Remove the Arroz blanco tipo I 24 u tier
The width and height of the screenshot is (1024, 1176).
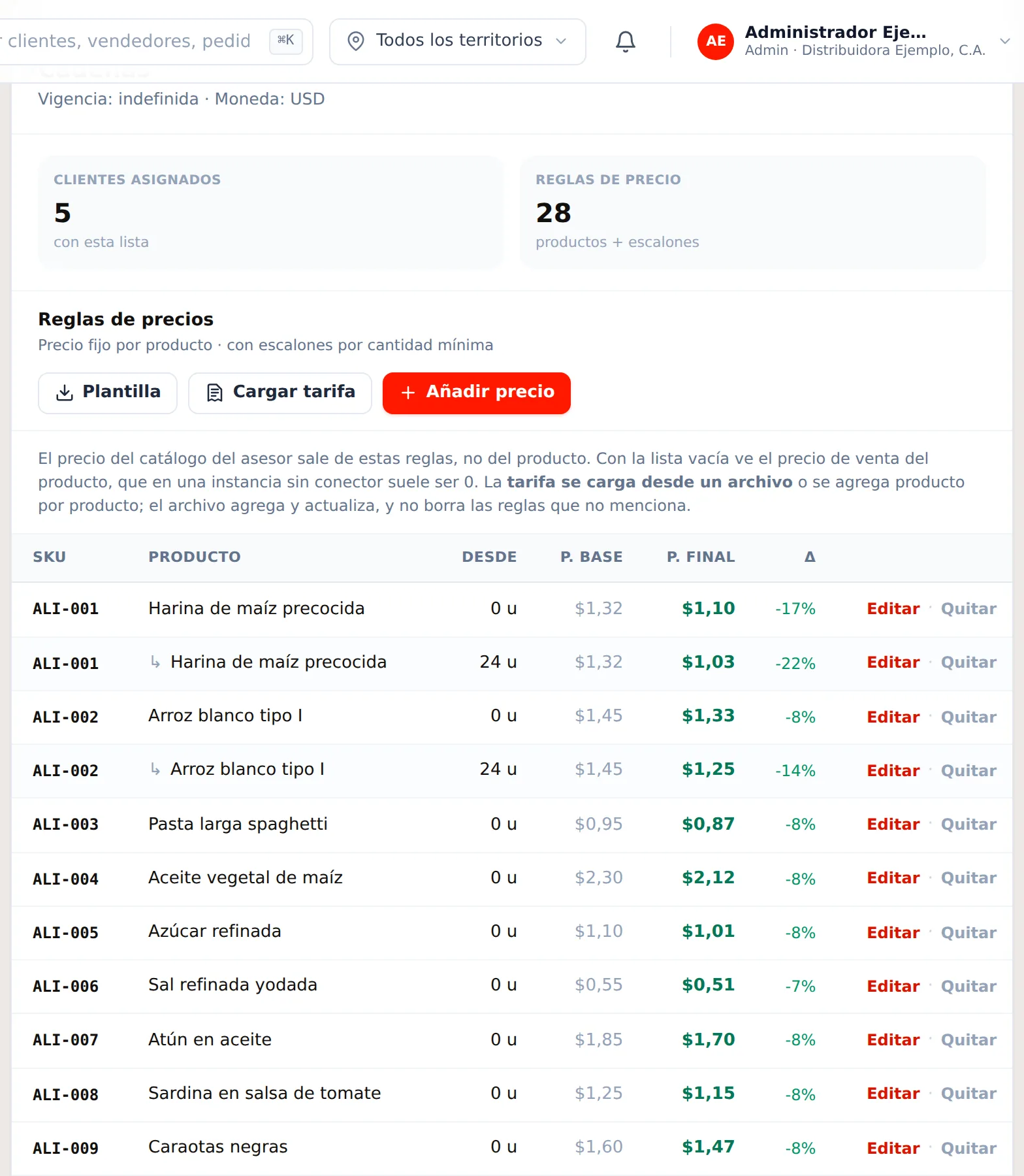point(968,771)
